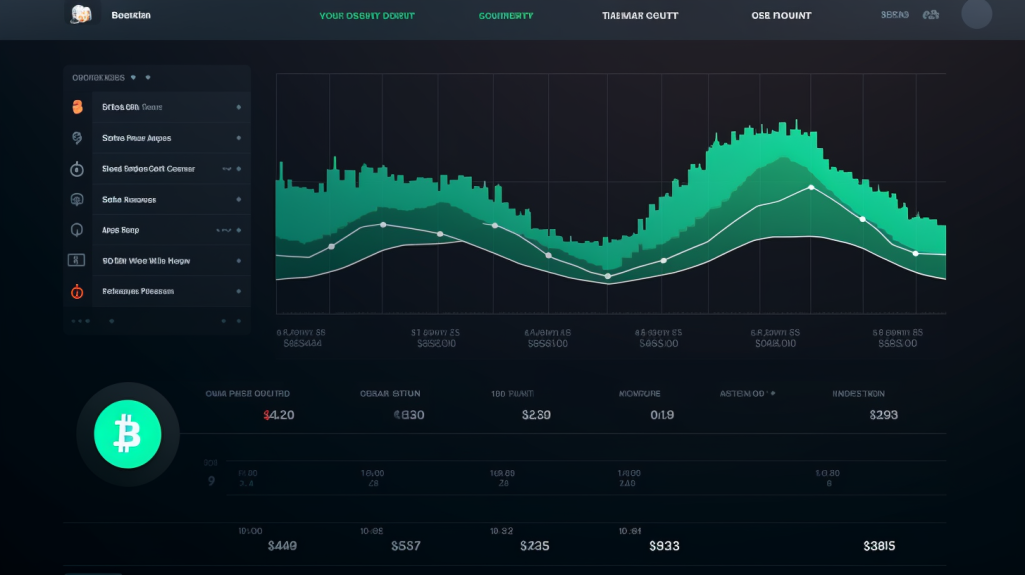1025x575 pixels.
Task: Click the $4.20 stat value with the red dollar sign
Action: coord(278,415)
